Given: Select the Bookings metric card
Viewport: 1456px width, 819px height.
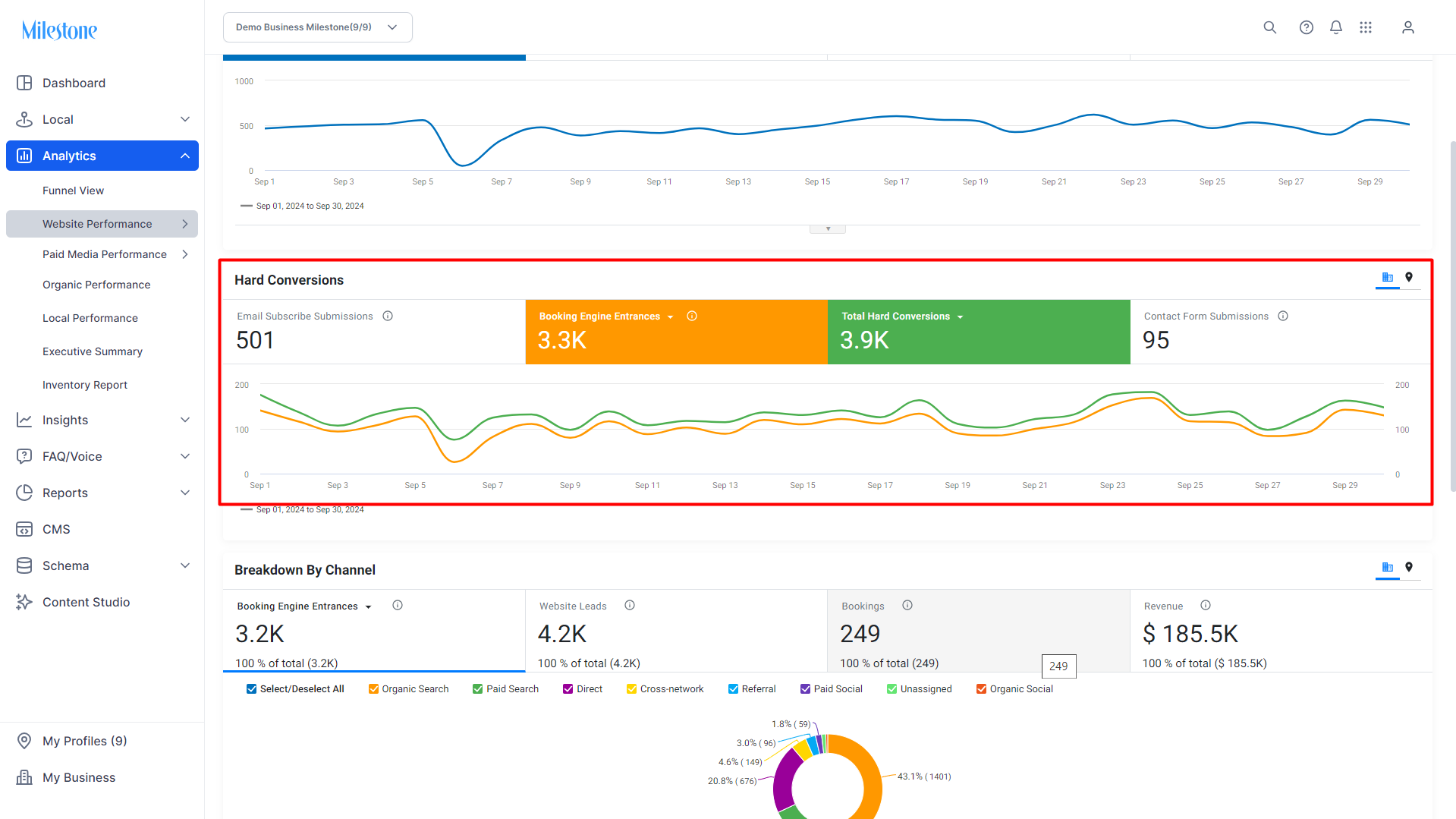Looking at the screenshot, I should pos(978,632).
